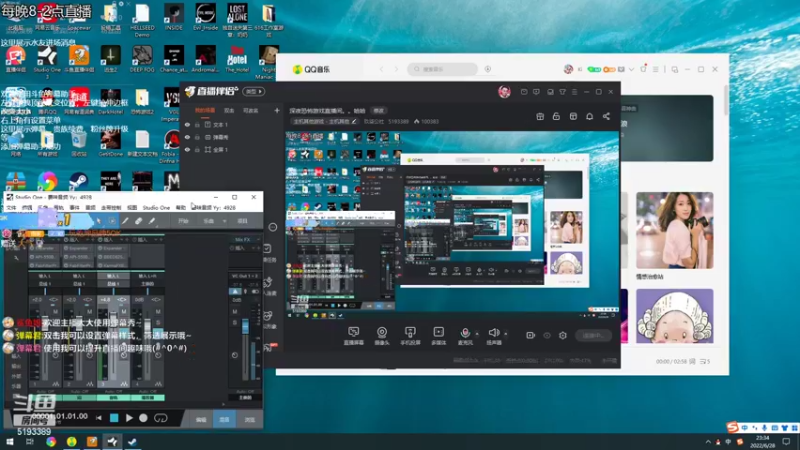Screen dimensions: 800x450
Task: Open the streamer avatar profile
Action: click(504, 92)
